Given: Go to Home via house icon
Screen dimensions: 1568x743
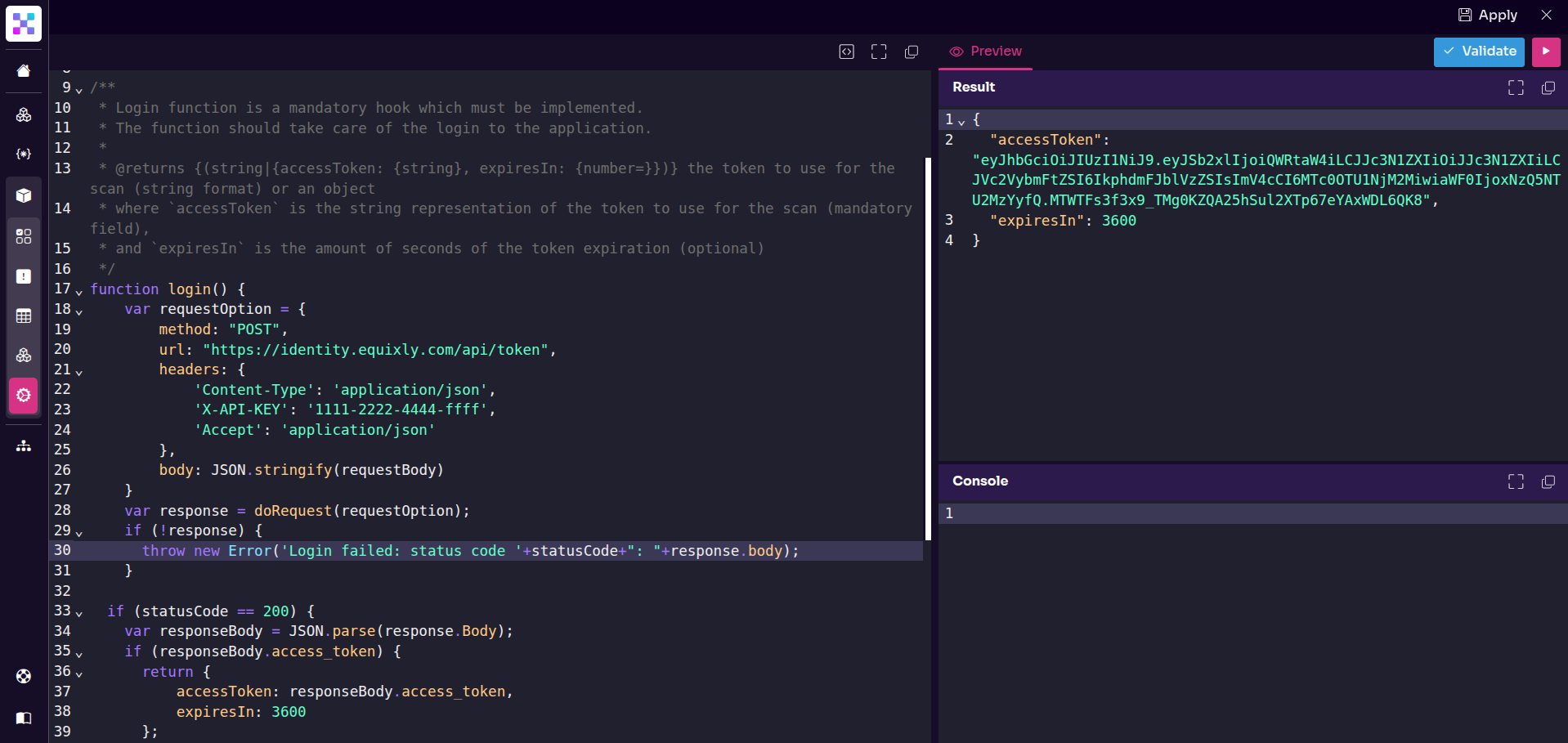Looking at the screenshot, I should click(24, 71).
